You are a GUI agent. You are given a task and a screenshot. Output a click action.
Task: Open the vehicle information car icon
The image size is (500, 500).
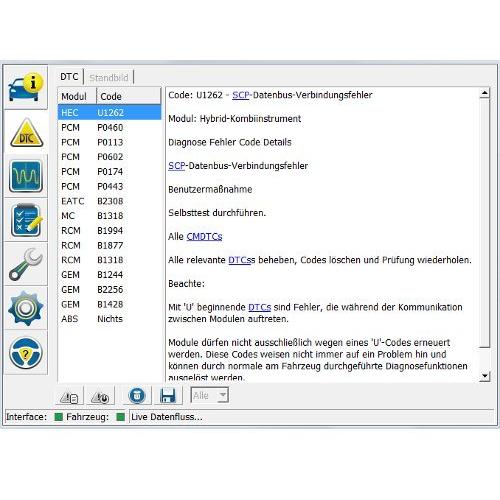26,88
